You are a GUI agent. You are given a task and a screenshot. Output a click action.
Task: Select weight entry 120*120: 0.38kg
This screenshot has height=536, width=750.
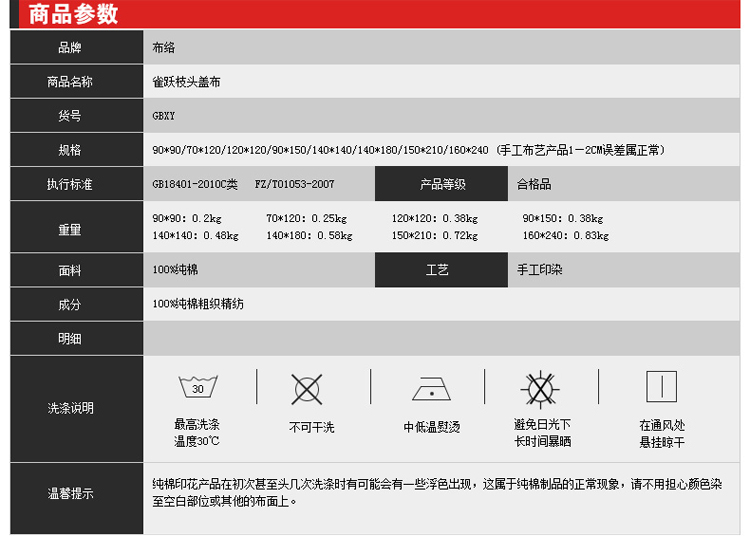435,219
